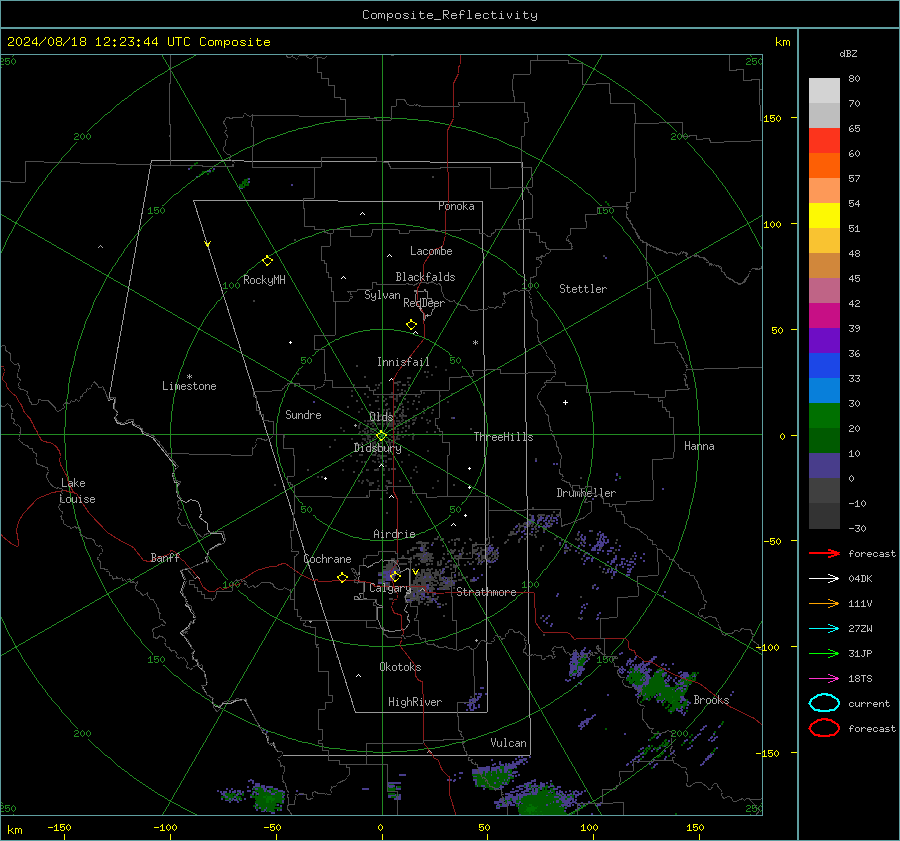Click the red forecast arrow icon
Viewport: 900px width, 841px height.
[824, 553]
